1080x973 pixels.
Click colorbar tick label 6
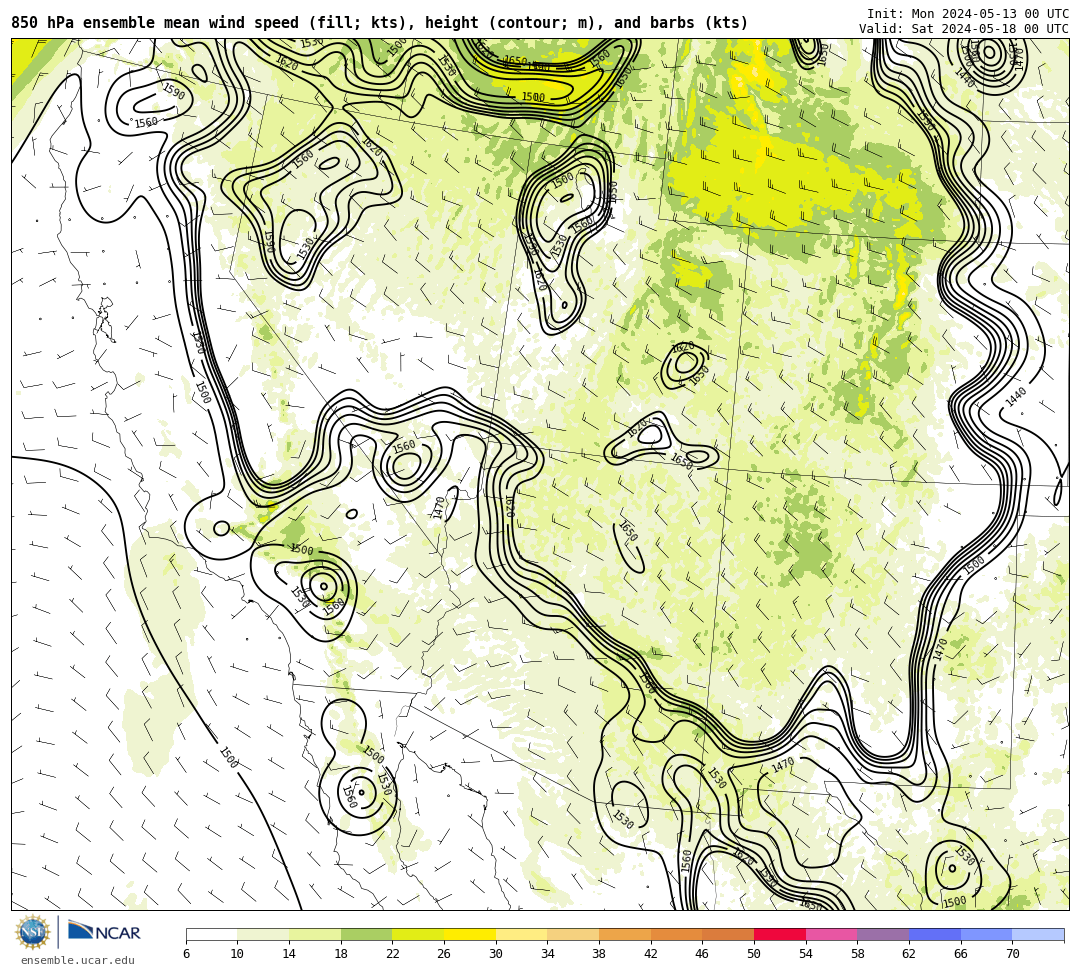186,954
